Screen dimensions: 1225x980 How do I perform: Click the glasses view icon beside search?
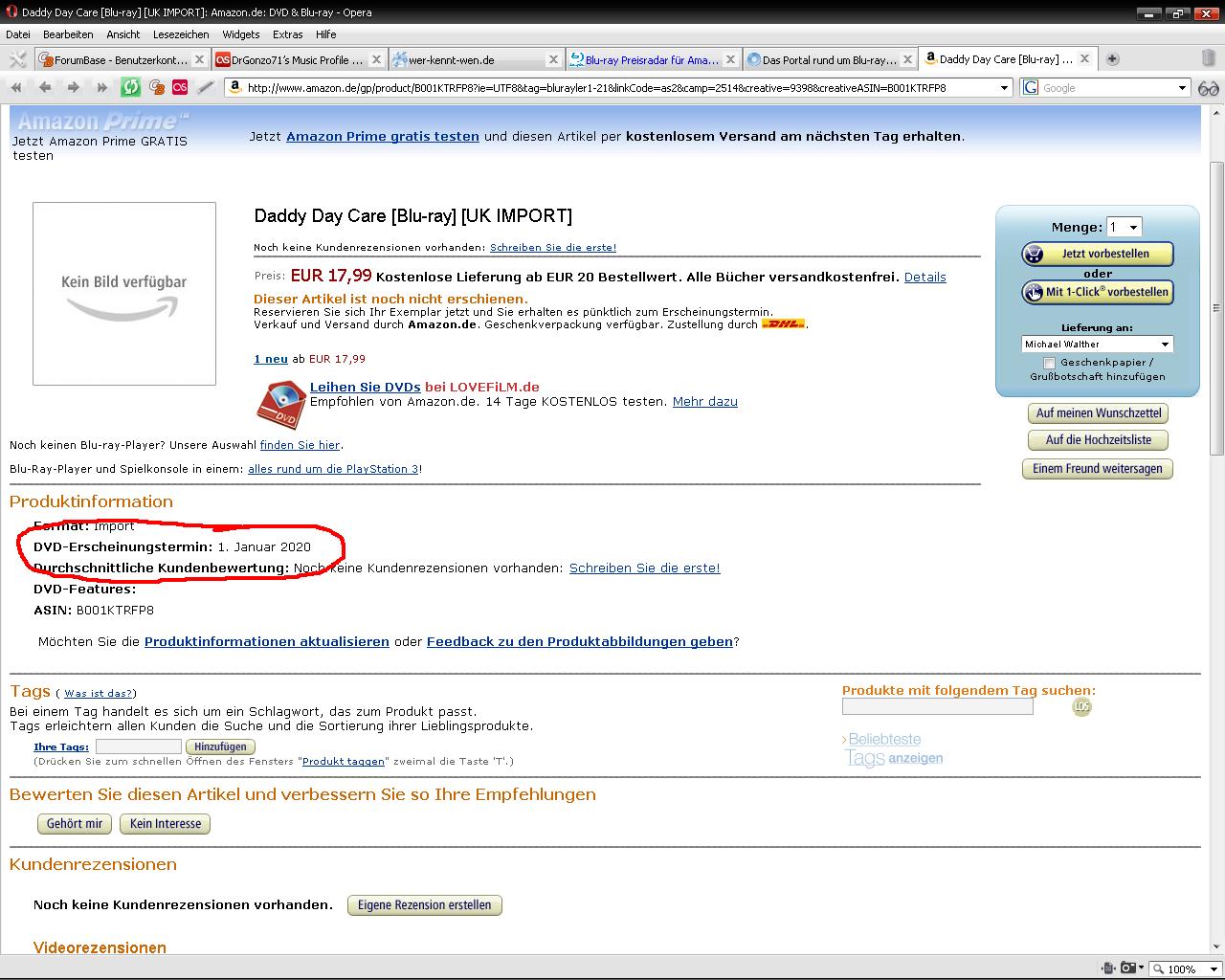[1208, 88]
